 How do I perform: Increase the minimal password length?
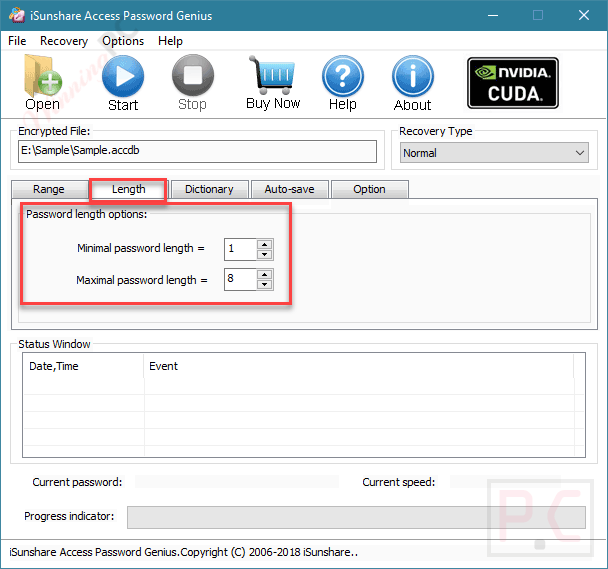click(x=264, y=244)
